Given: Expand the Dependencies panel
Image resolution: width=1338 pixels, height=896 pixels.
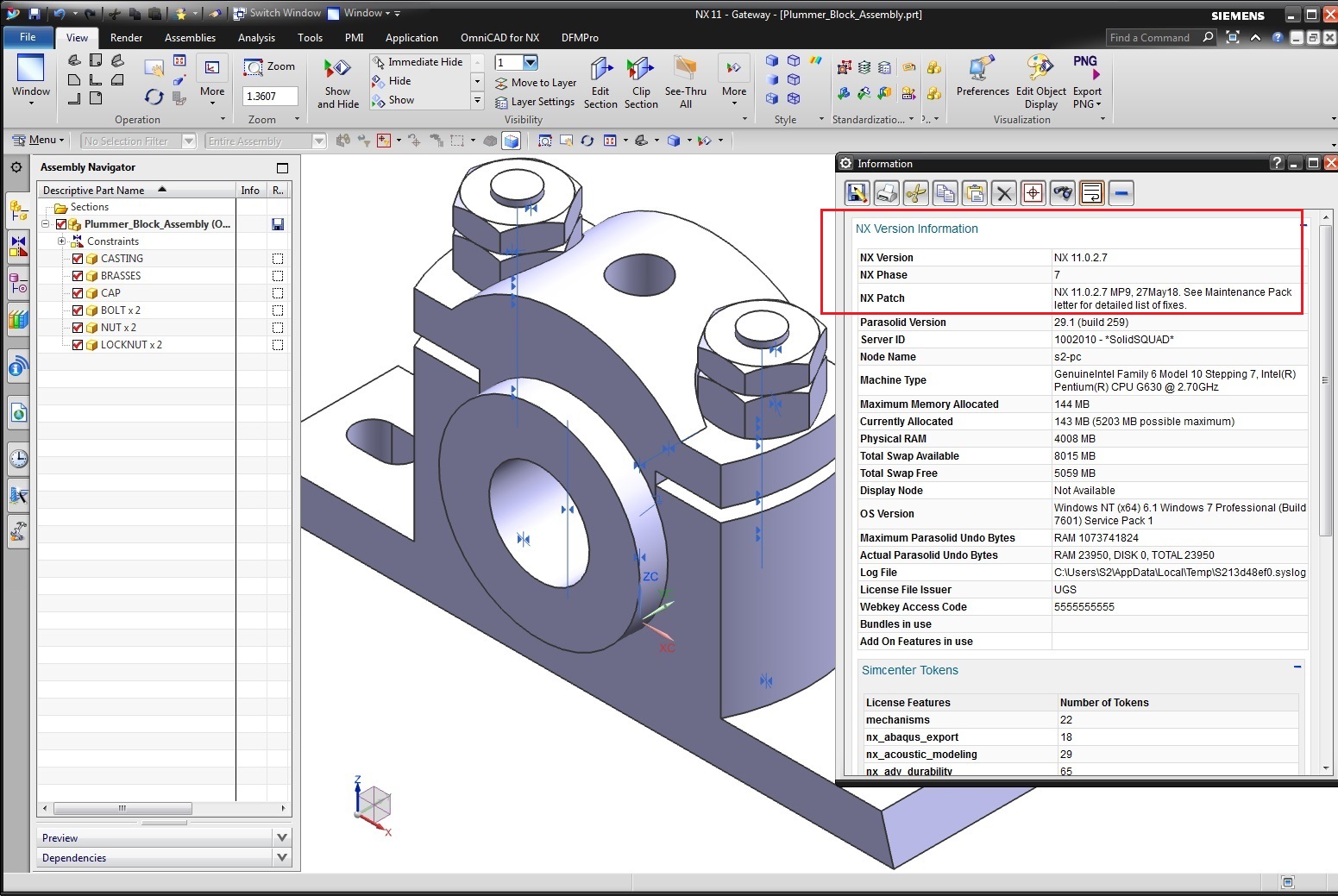Looking at the screenshot, I should (282, 857).
